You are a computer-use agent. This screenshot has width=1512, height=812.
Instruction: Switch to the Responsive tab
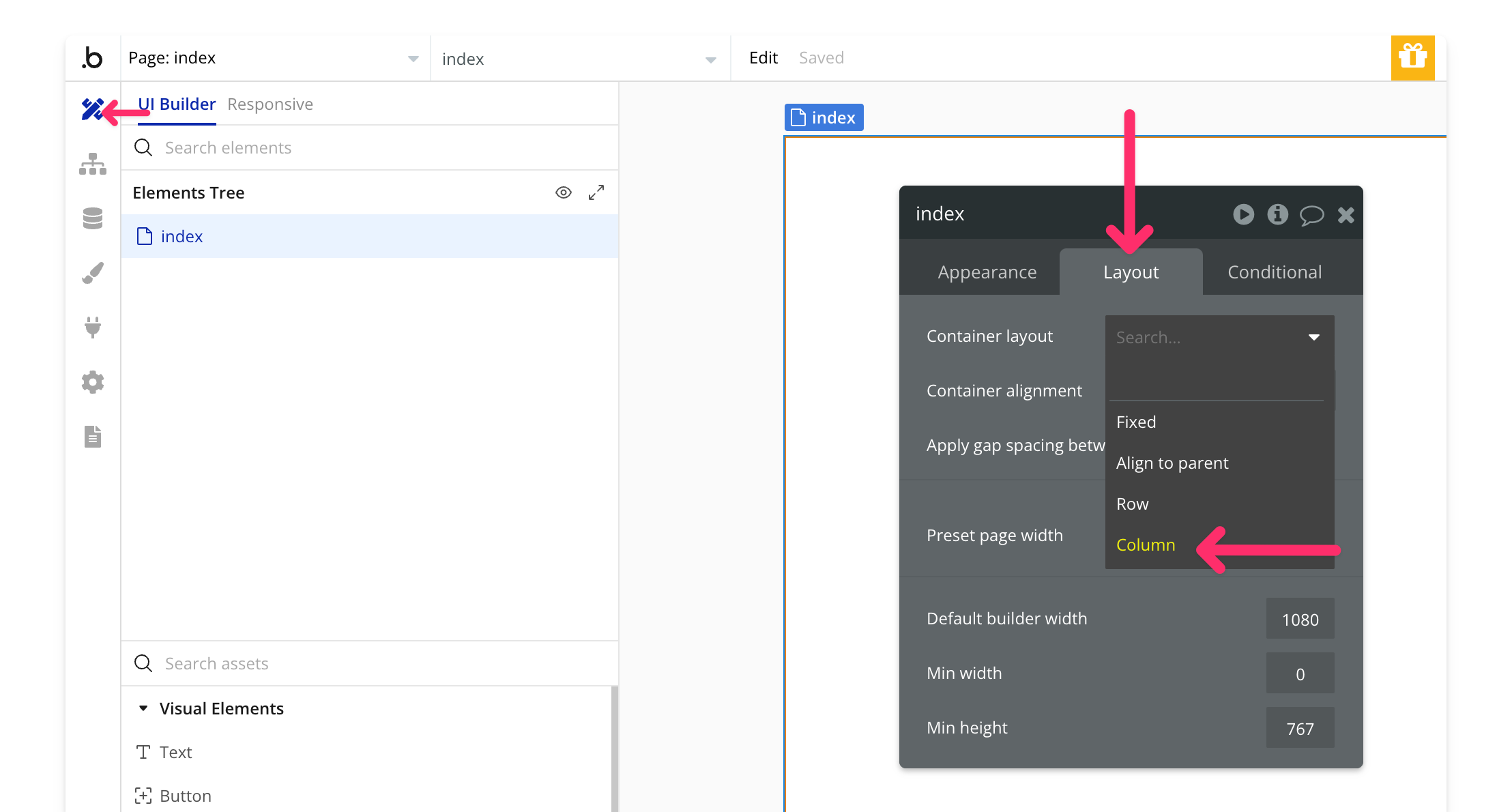click(270, 104)
